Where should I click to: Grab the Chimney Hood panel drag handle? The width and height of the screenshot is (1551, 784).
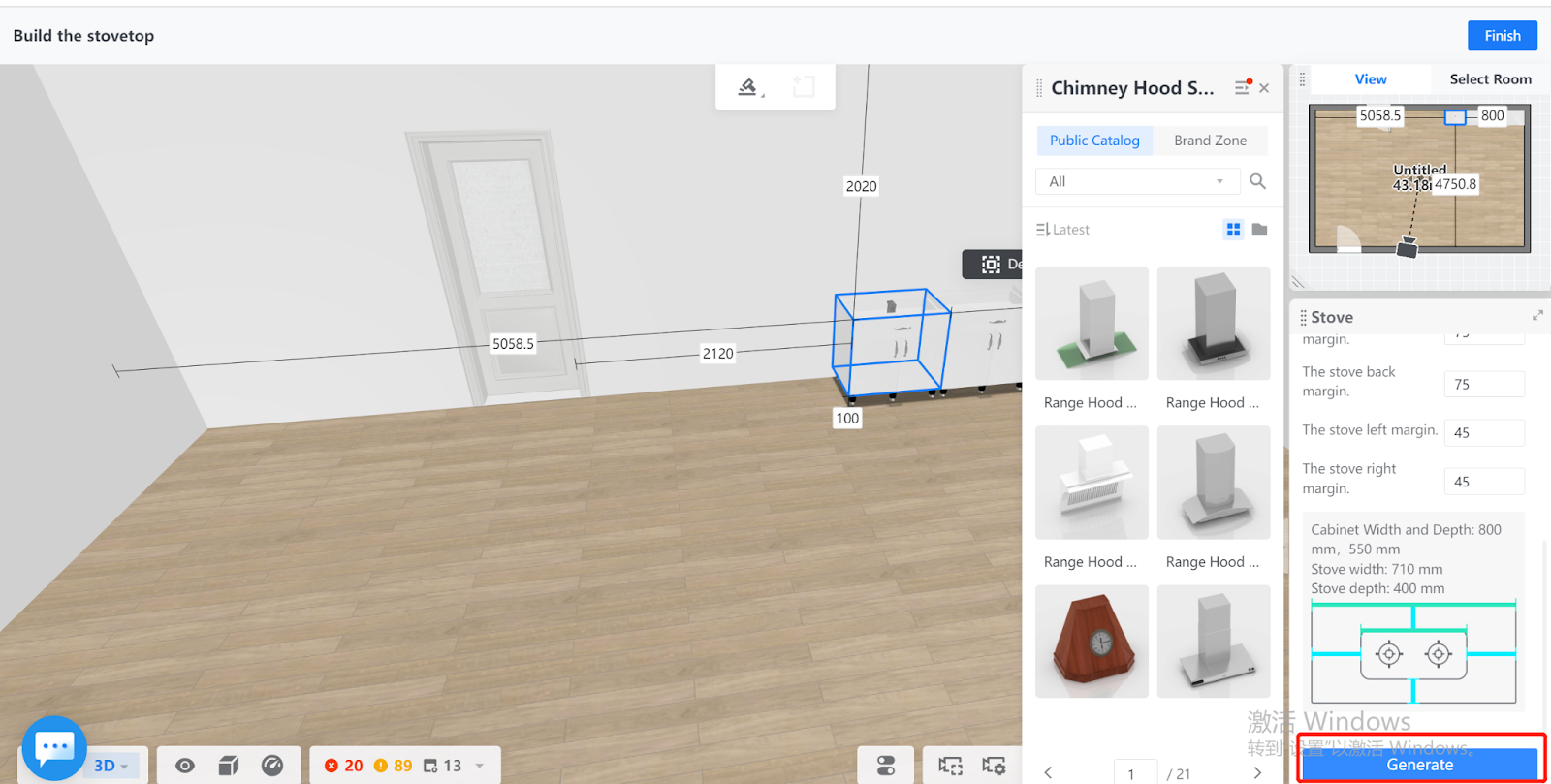(1039, 88)
